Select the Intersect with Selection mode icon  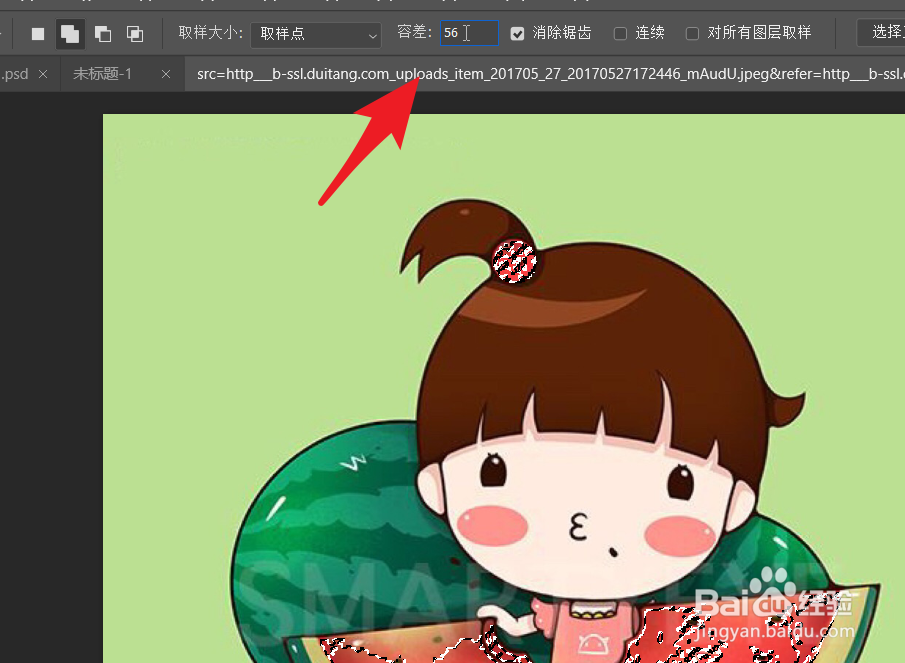(135, 34)
